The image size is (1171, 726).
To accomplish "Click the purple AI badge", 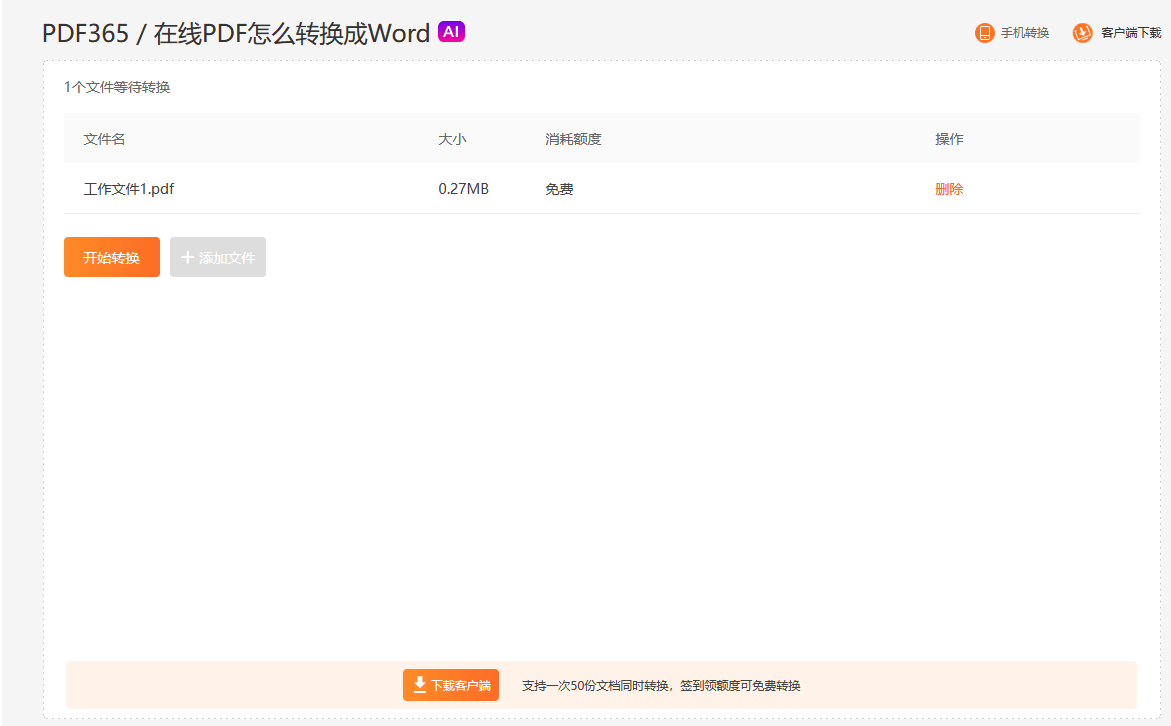I will (x=451, y=31).
